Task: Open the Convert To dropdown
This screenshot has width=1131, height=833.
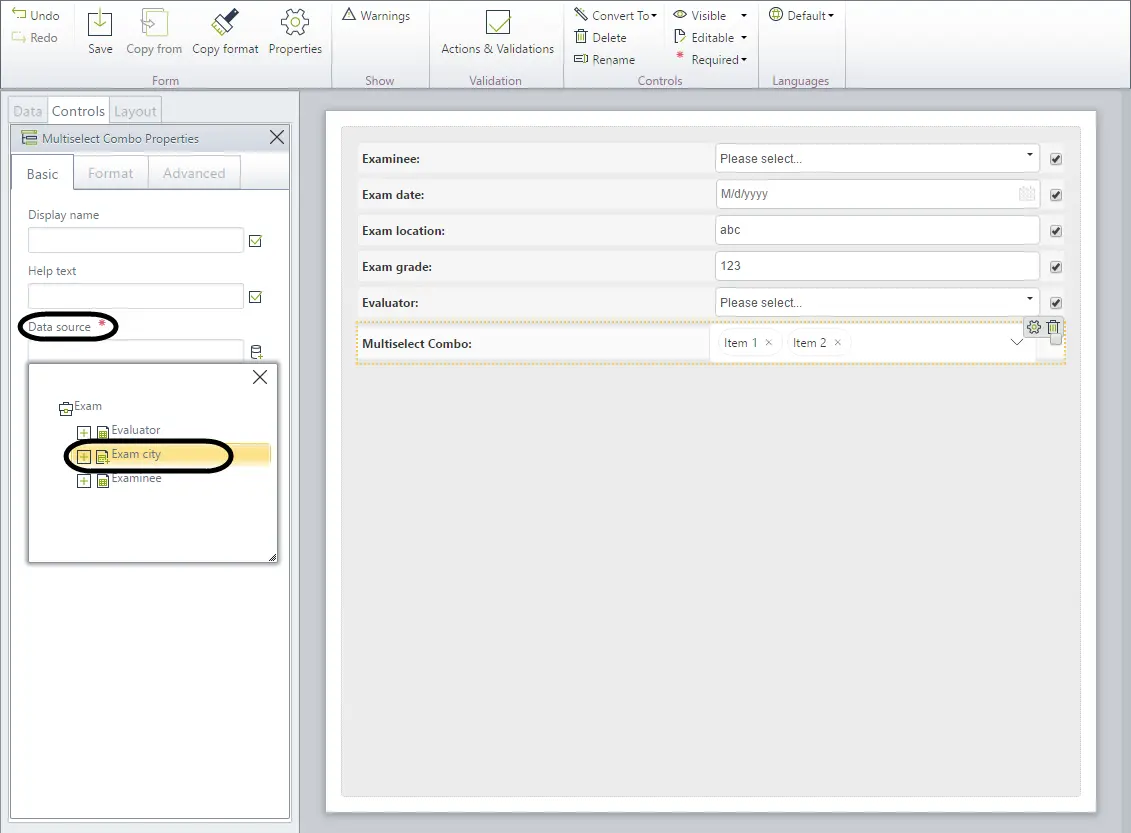Action: (x=616, y=15)
